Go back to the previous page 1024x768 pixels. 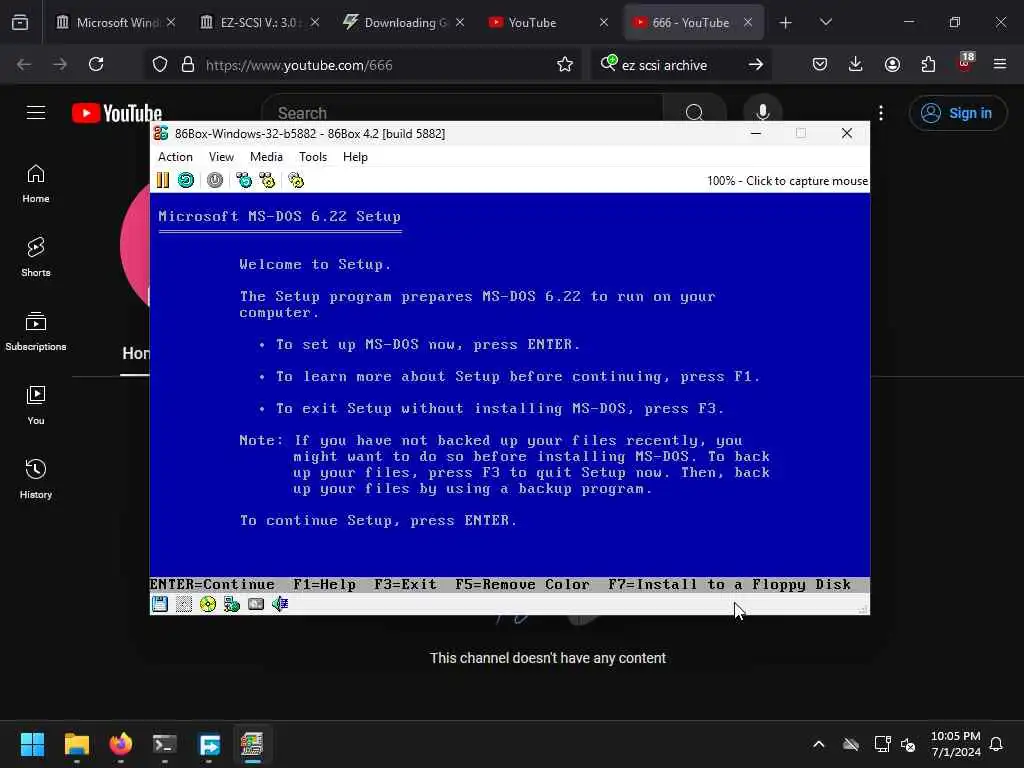pos(24,64)
